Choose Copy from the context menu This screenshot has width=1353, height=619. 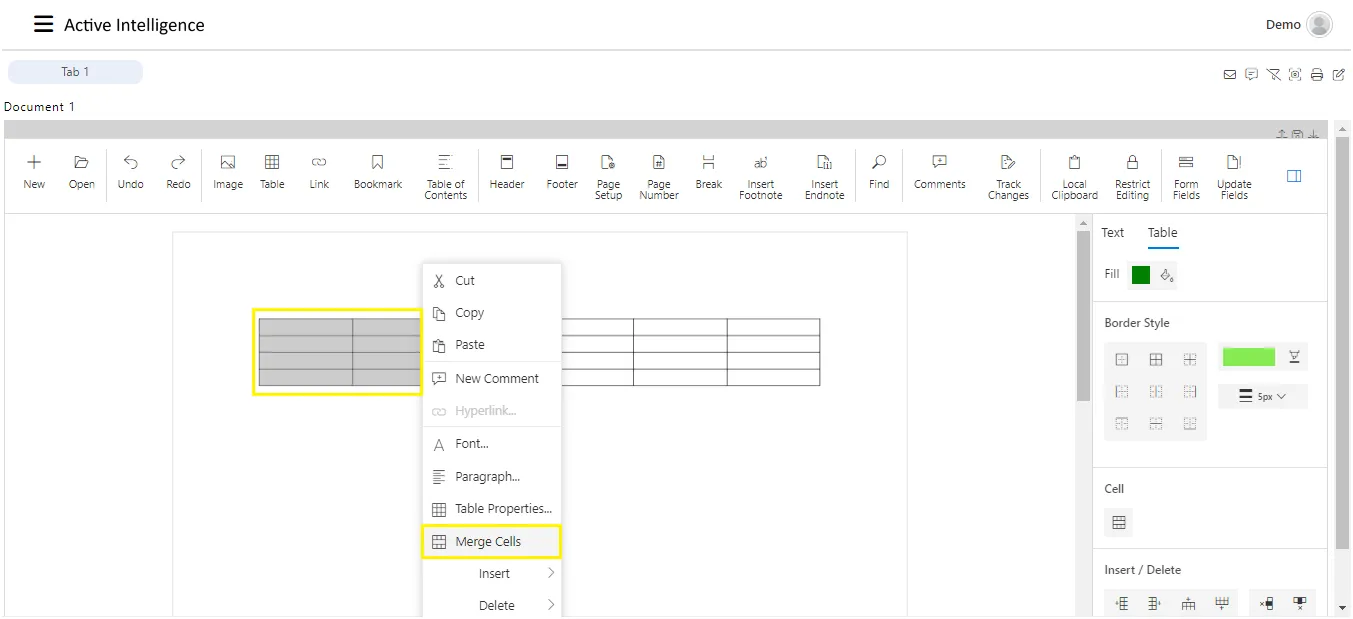(492, 313)
